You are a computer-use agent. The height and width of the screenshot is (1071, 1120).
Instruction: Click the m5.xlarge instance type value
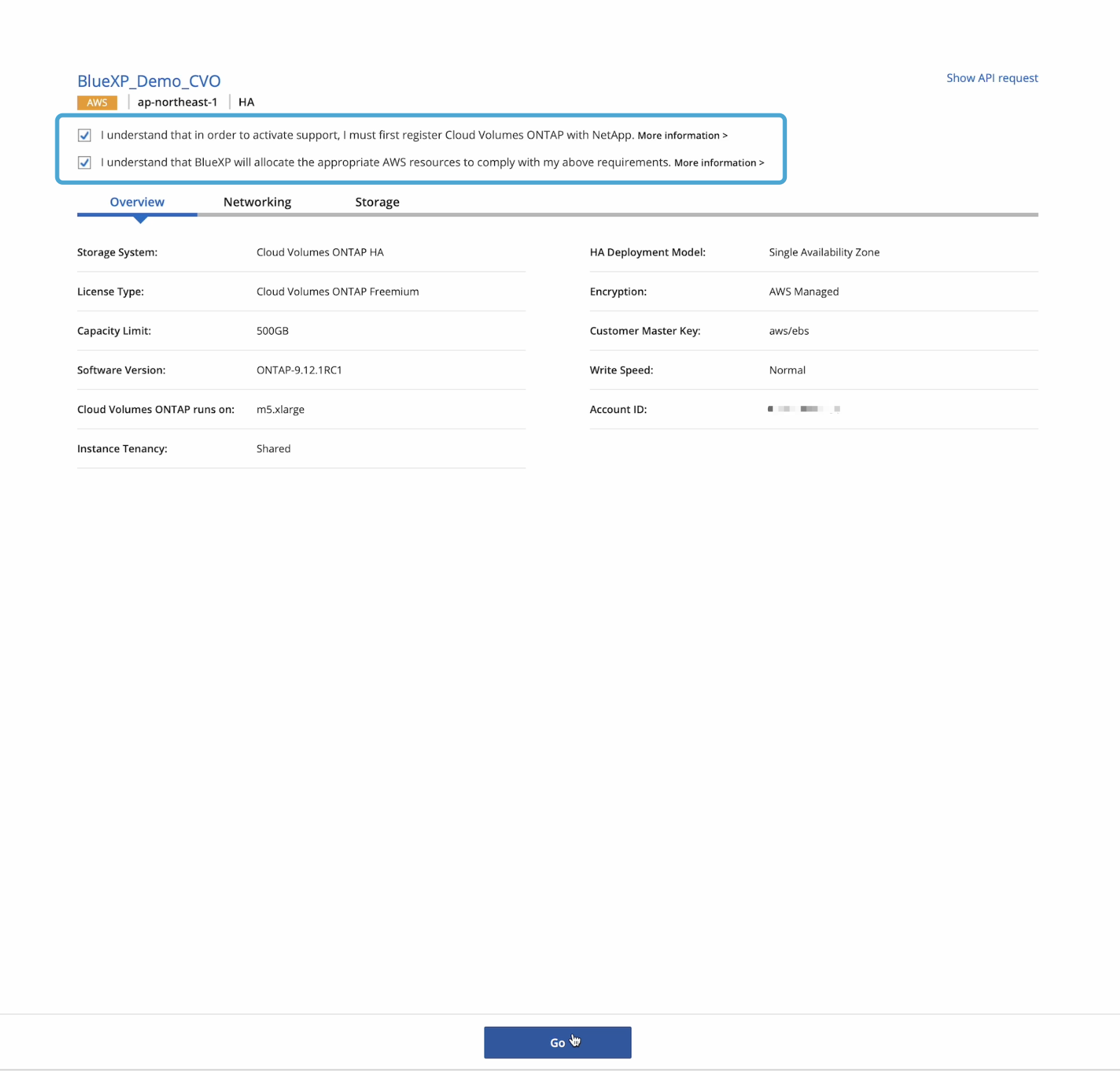[x=280, y=409]
